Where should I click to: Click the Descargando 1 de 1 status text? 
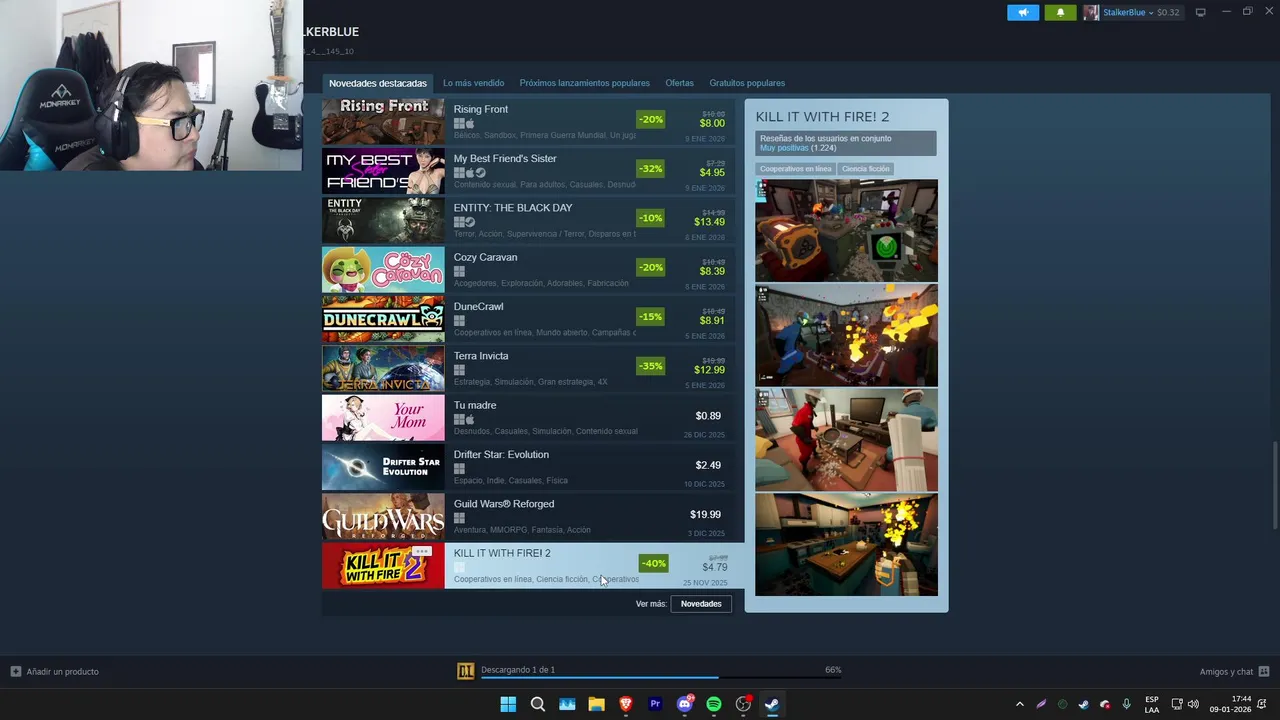pos(518,670)
